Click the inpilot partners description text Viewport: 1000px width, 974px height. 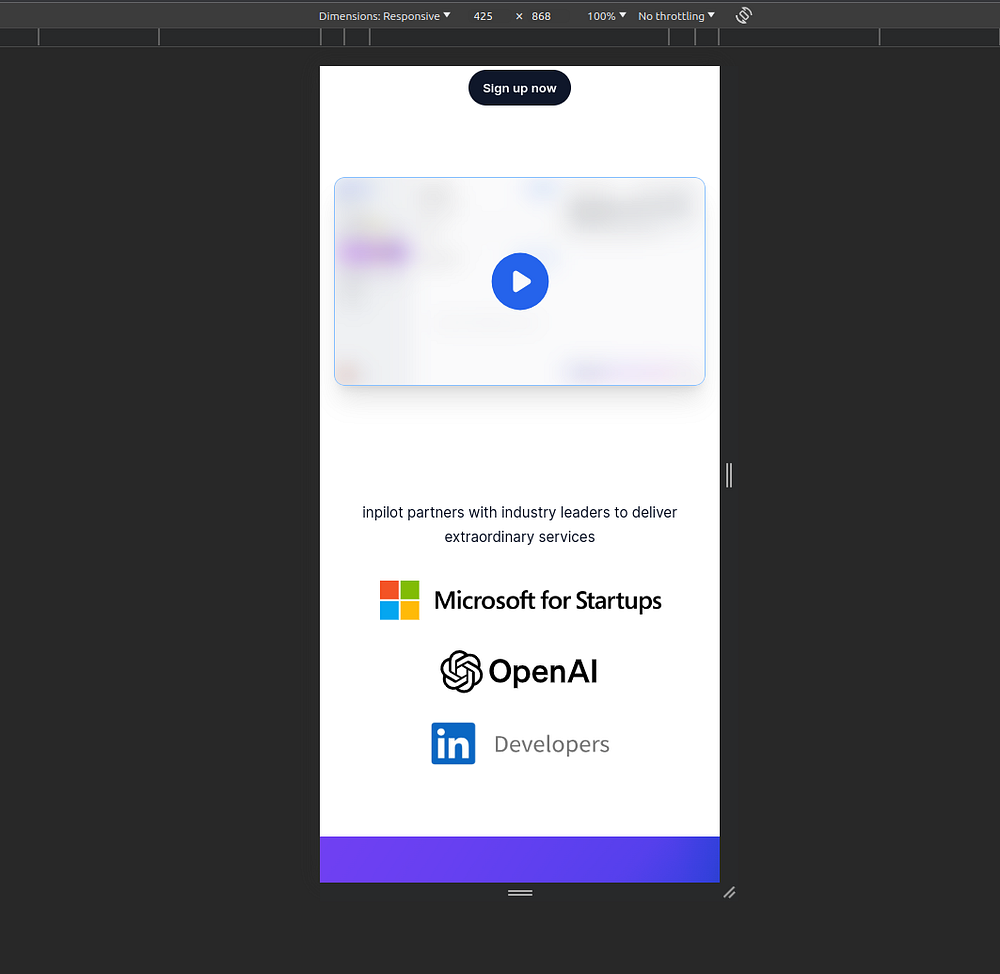pyautogui.click(x=519, y=524)
